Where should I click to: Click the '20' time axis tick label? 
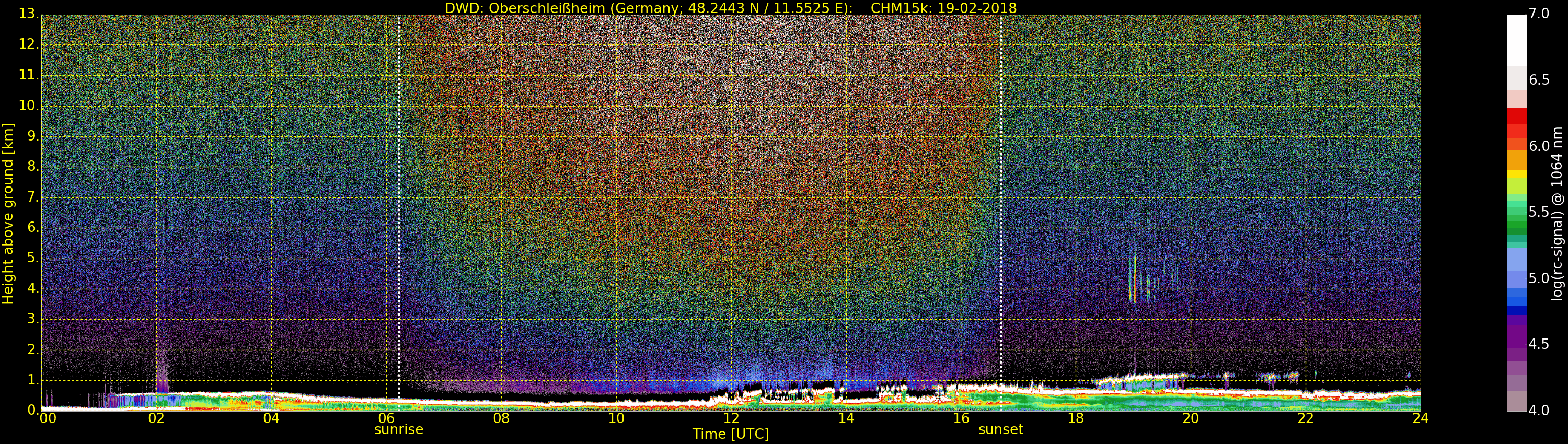point(1191,418)
